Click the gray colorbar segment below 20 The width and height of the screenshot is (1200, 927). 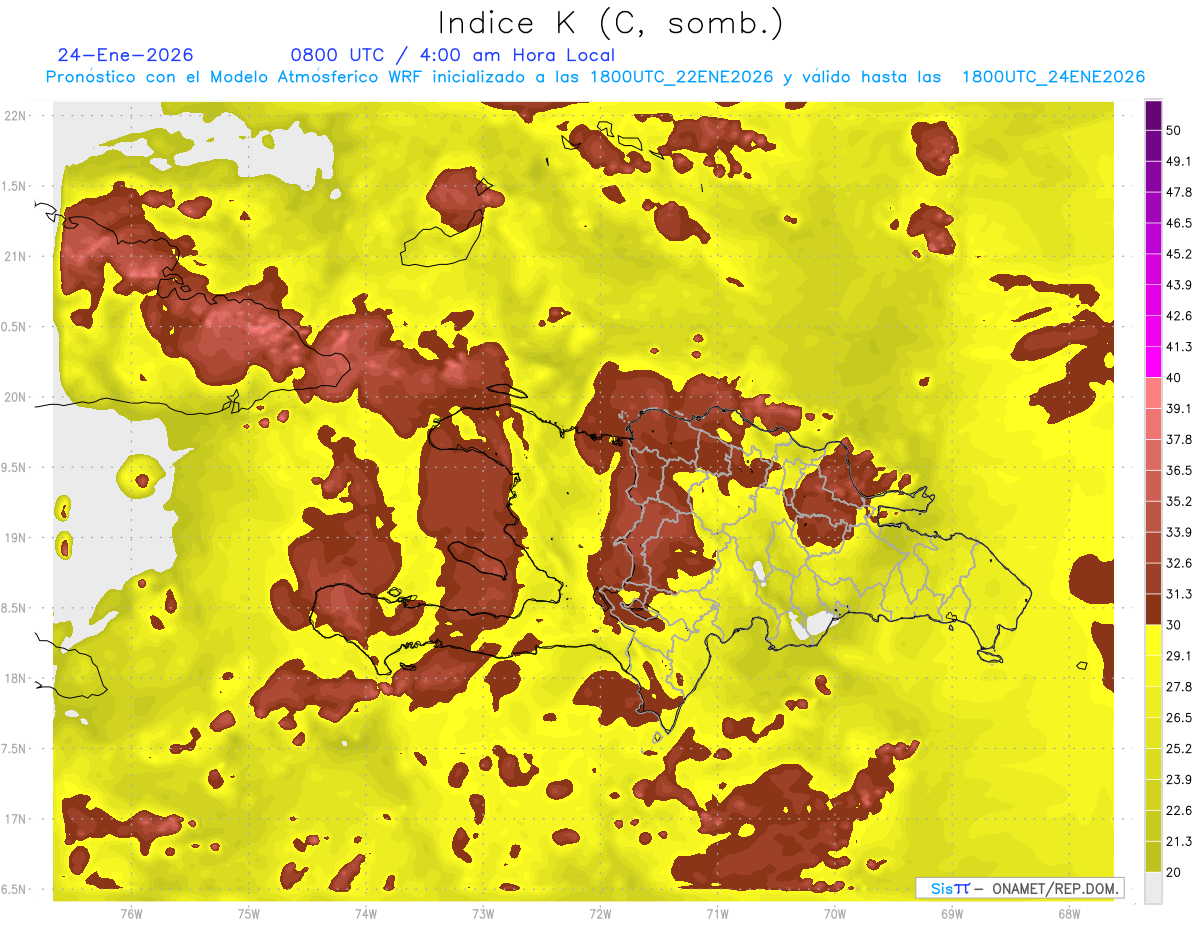click(x=1153, y=888)
